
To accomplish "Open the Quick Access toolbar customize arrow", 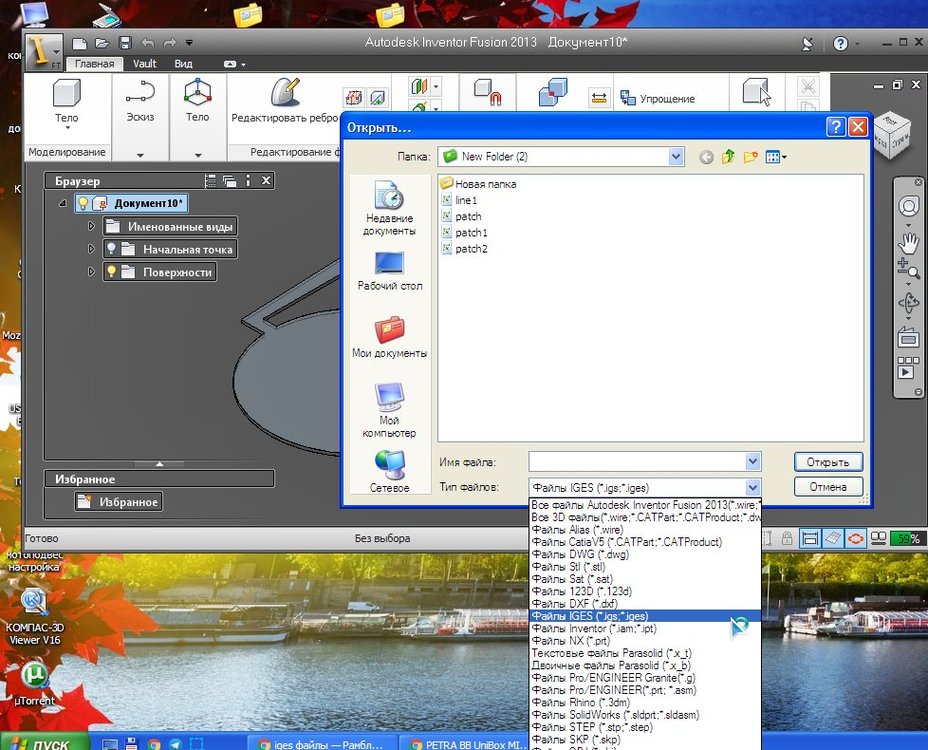I will (x=189, y=43).
